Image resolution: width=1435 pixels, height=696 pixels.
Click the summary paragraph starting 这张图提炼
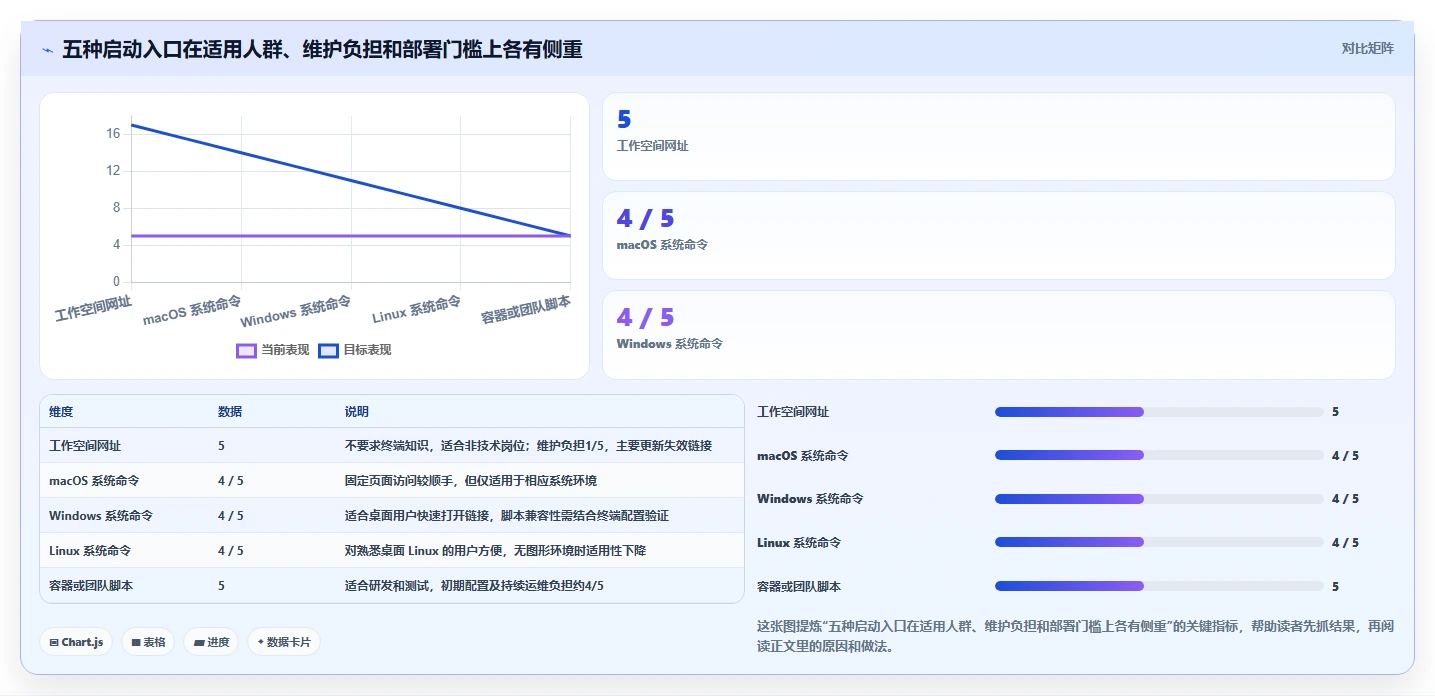[x=1075, y=636]
